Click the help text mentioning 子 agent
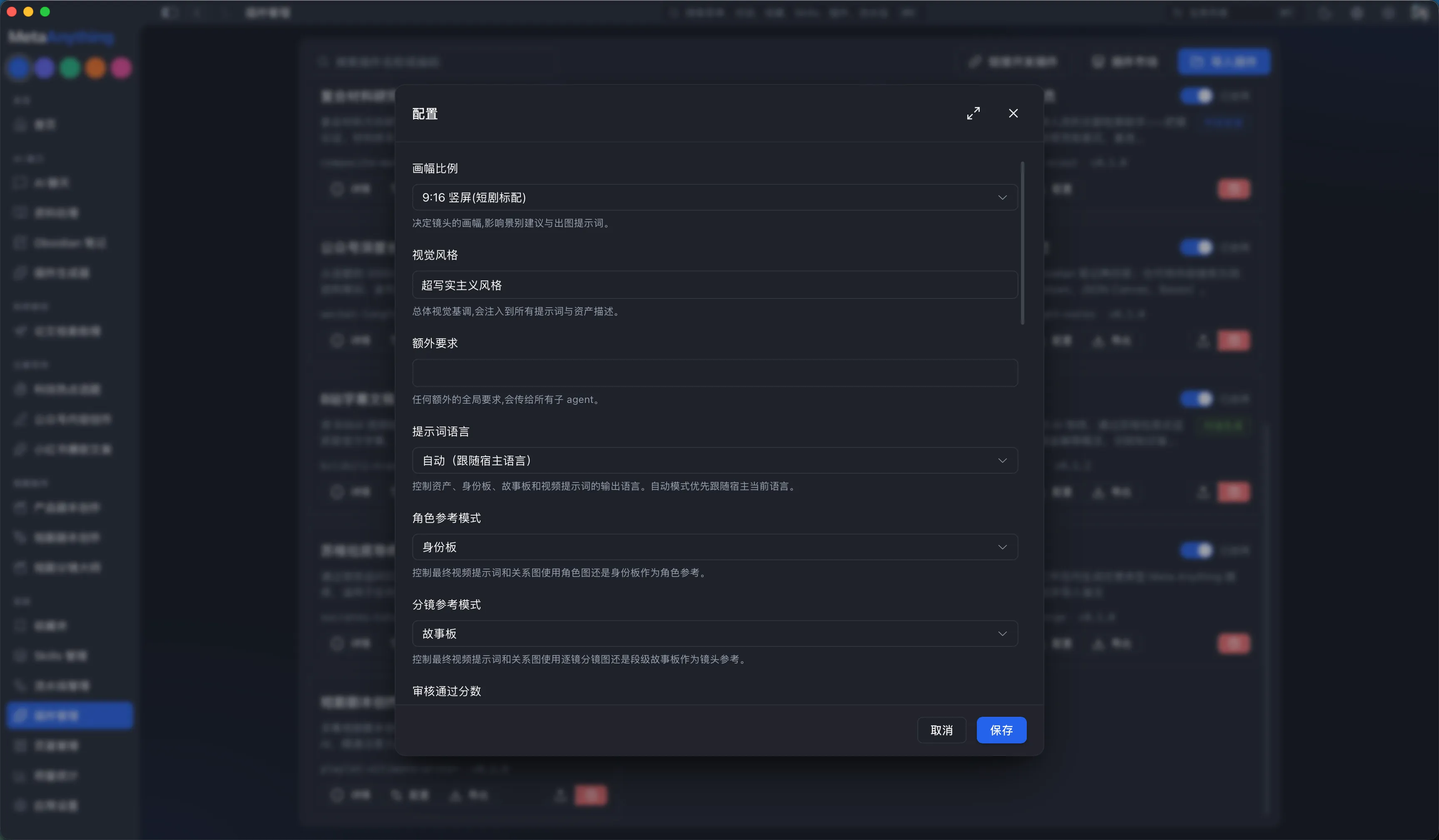 506,400
